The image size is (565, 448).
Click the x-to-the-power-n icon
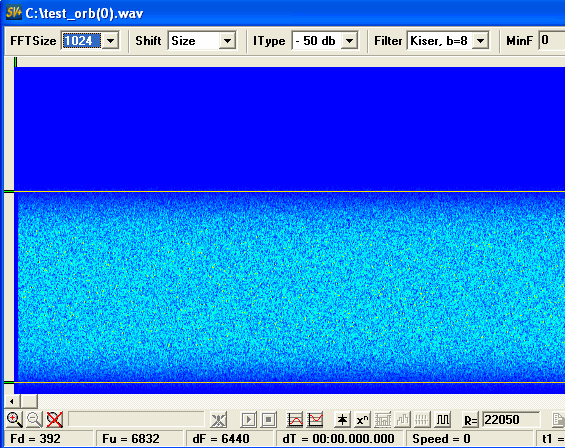362,420
